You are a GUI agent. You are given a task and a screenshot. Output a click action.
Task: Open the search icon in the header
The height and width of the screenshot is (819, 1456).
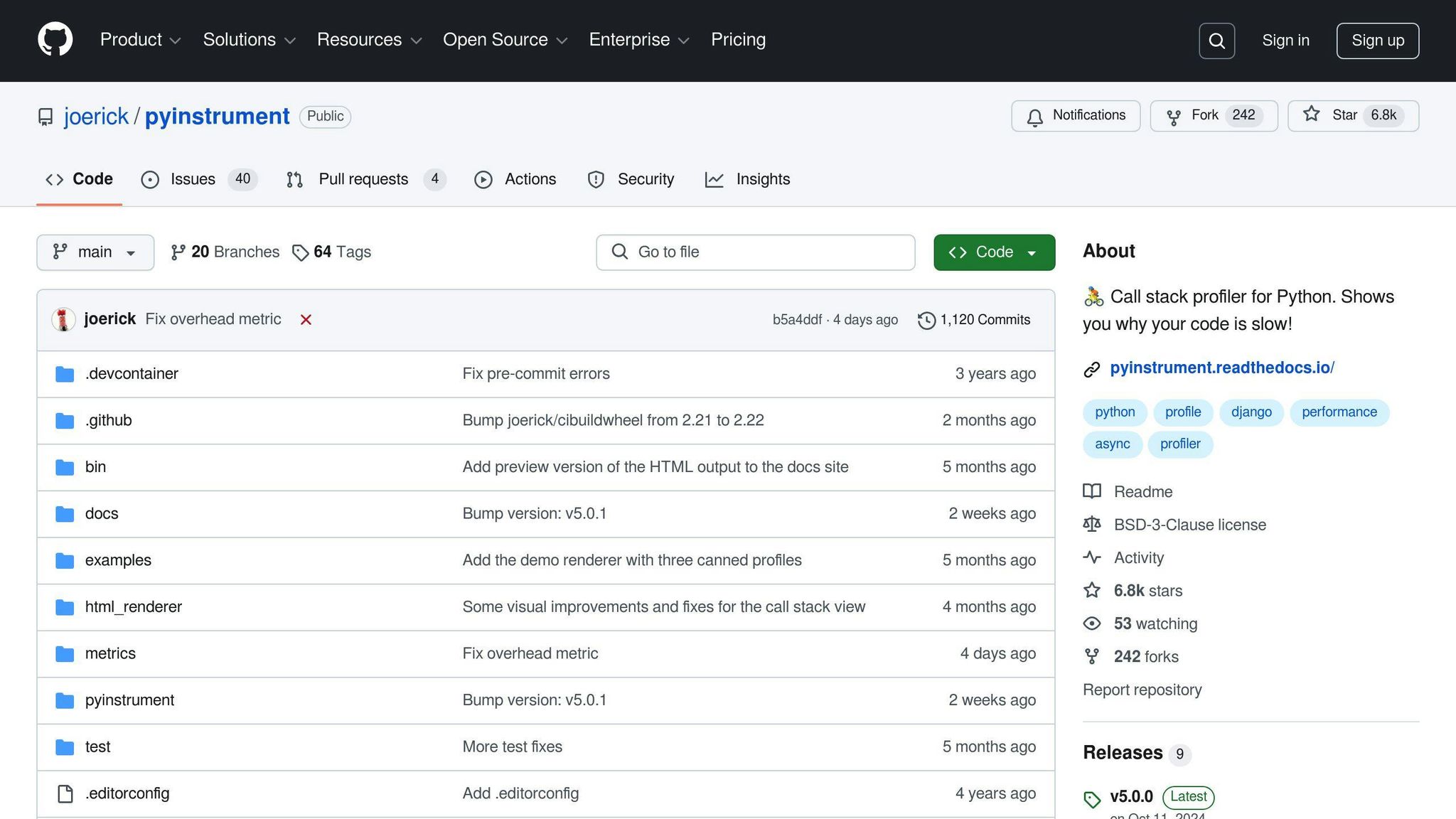[1216, 41]
